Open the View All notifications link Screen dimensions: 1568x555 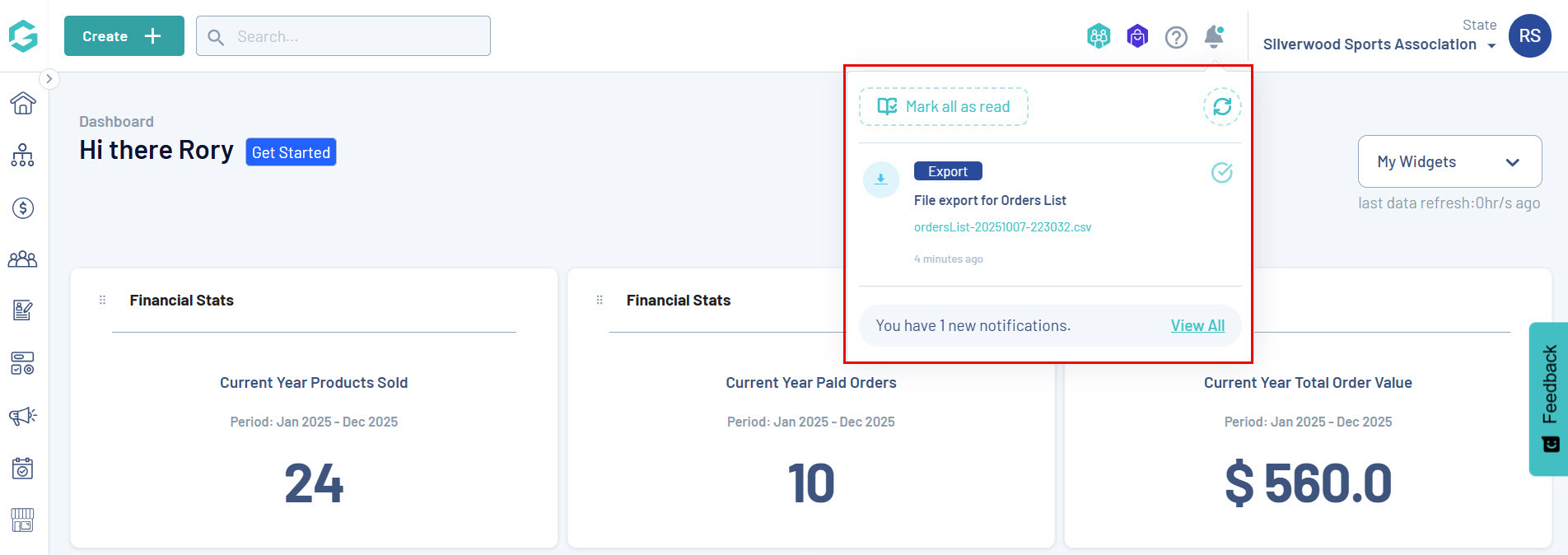pos(1197,325)
